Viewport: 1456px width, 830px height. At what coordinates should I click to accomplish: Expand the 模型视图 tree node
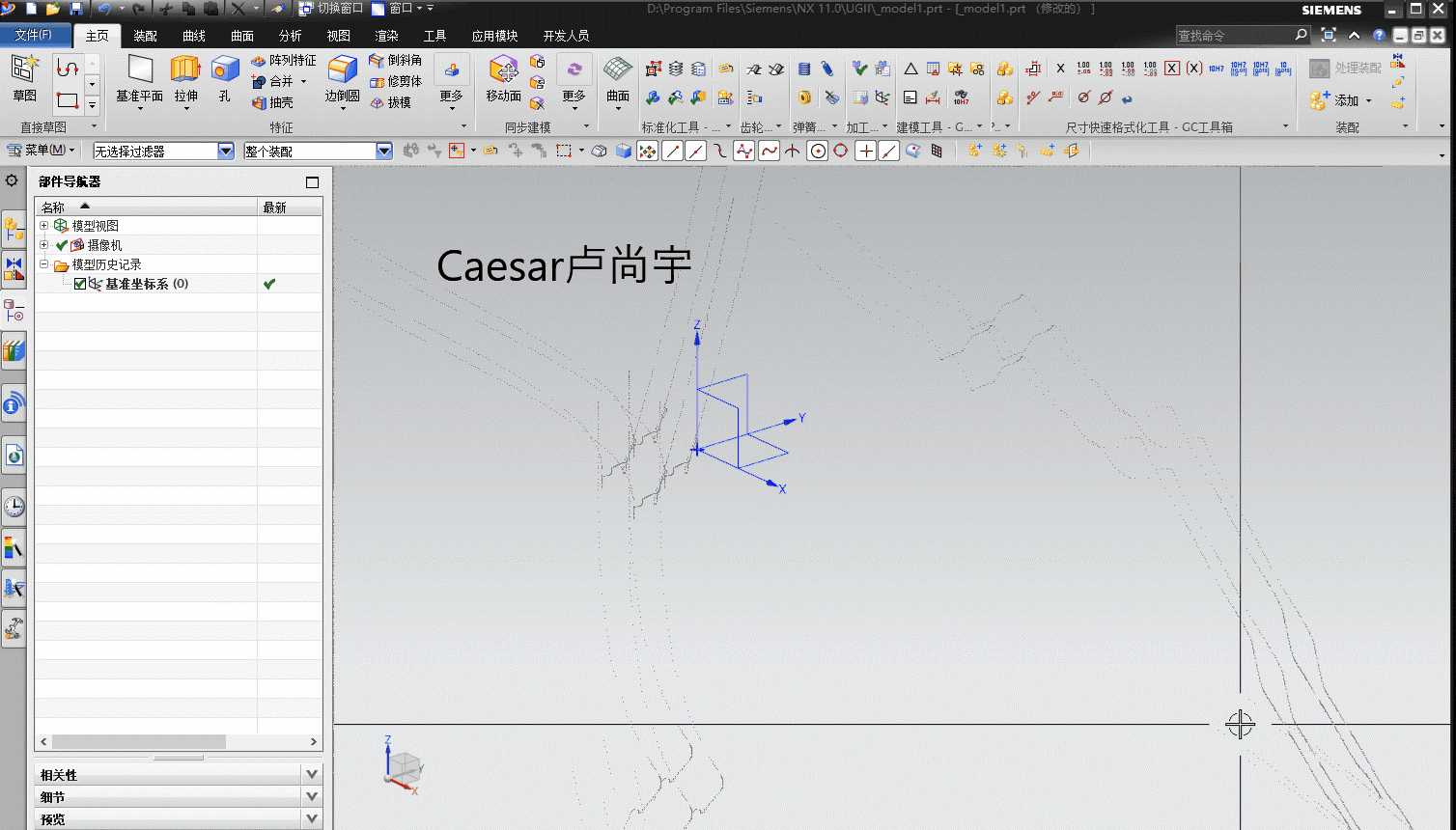pyautogui.click(x=43, y=226)
